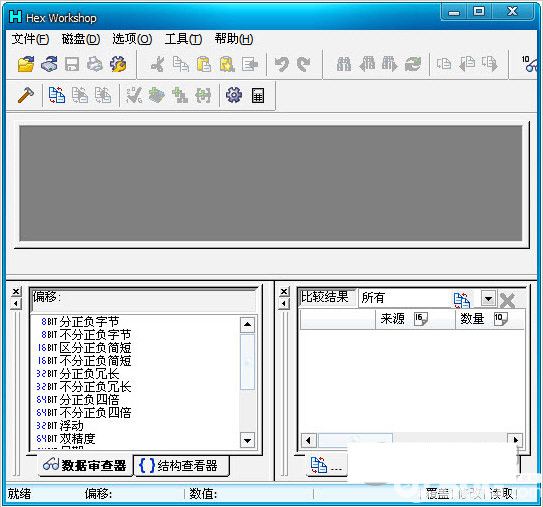
Task: Click the find previous binoculars icon
Action: 367,64
